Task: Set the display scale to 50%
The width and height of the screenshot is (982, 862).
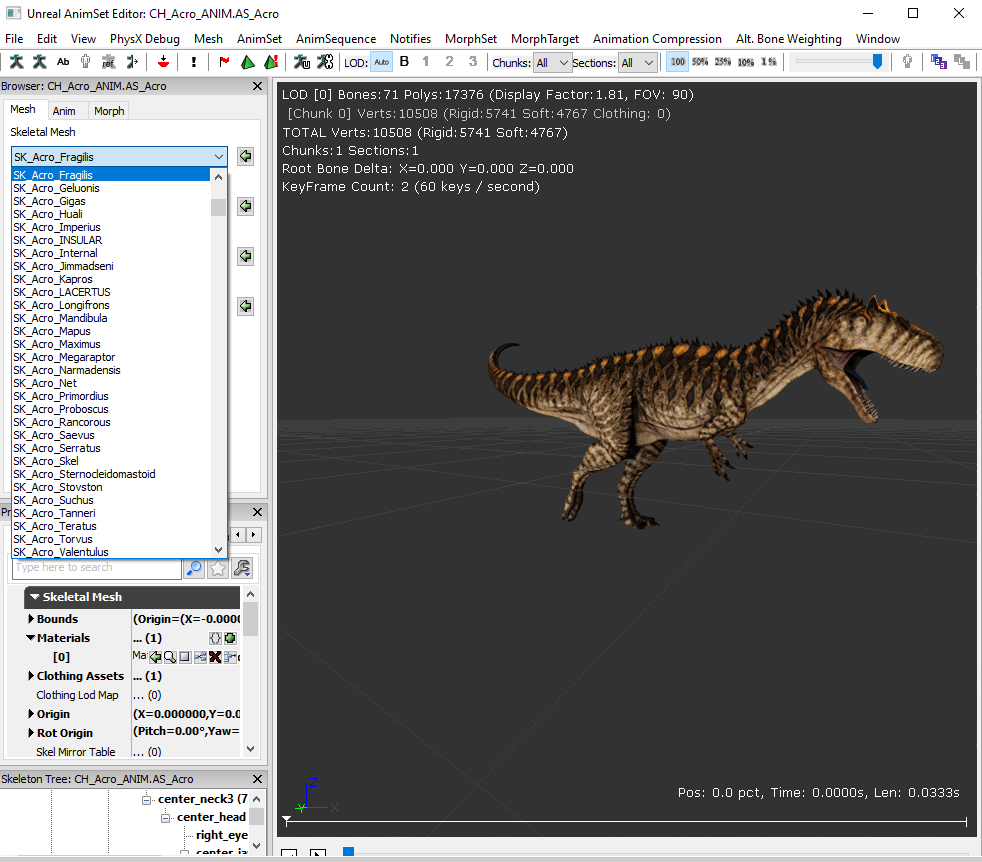Action: pos(700,62)
